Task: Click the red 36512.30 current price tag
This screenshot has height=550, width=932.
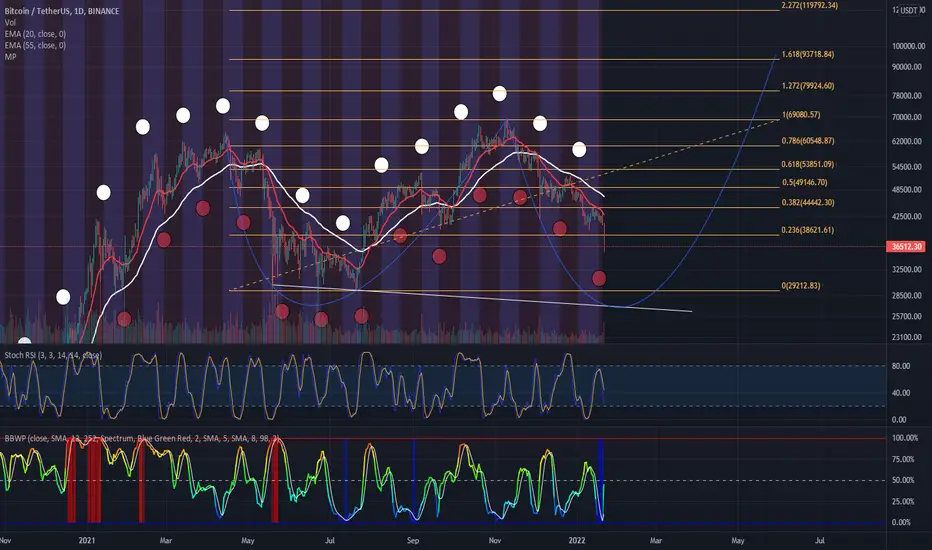Action: (x=906, y=246)
